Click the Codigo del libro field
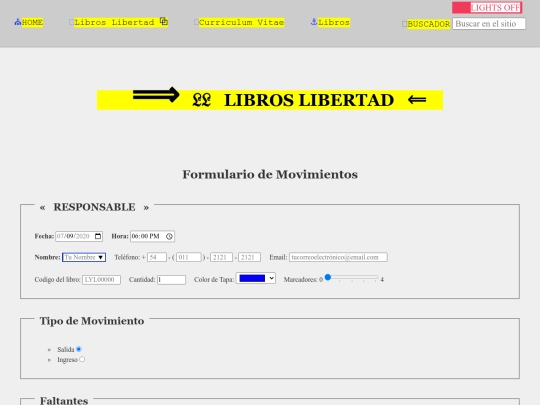540x405 pixels. click(x=101, y=280)
